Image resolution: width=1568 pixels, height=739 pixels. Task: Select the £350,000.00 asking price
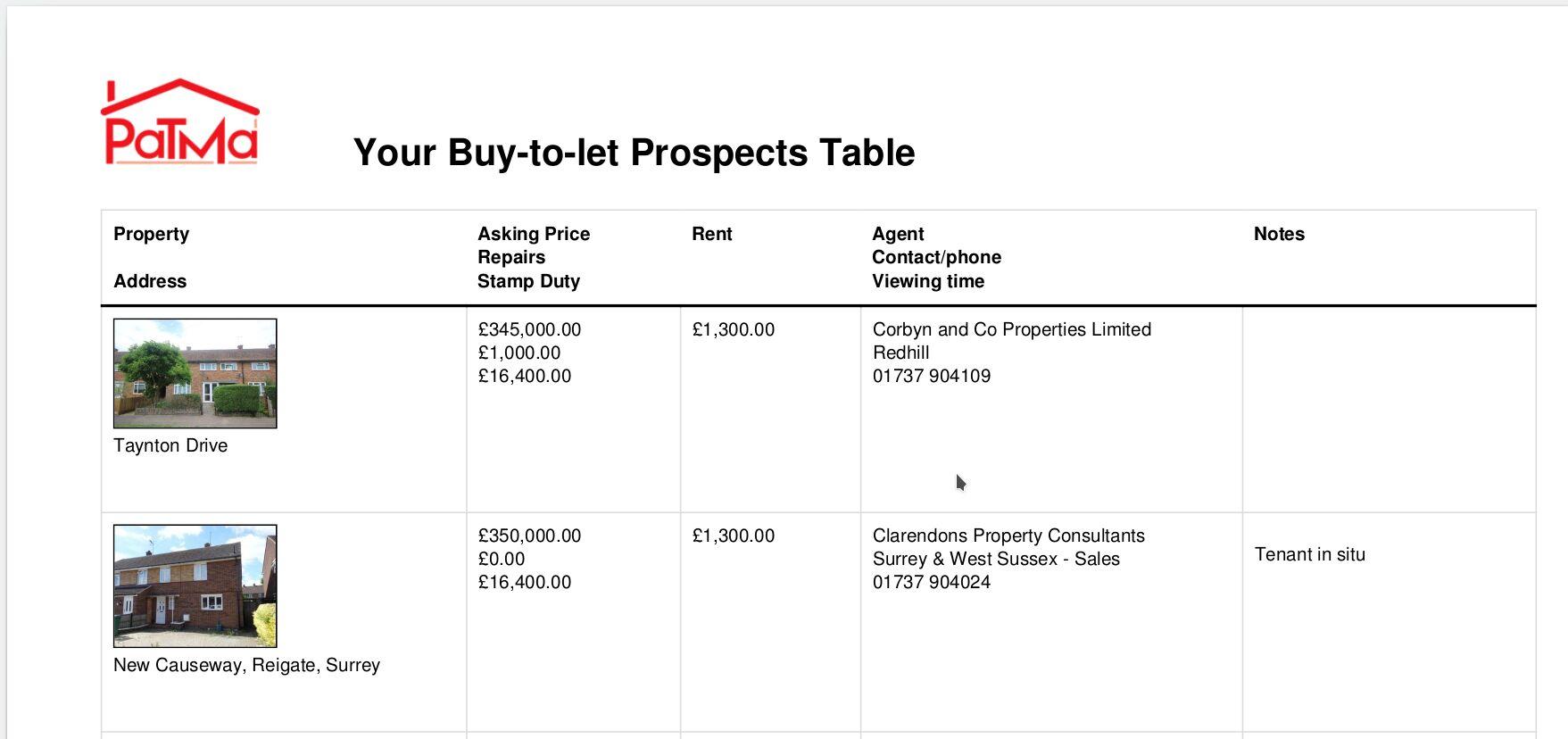(x=529, y=536)
